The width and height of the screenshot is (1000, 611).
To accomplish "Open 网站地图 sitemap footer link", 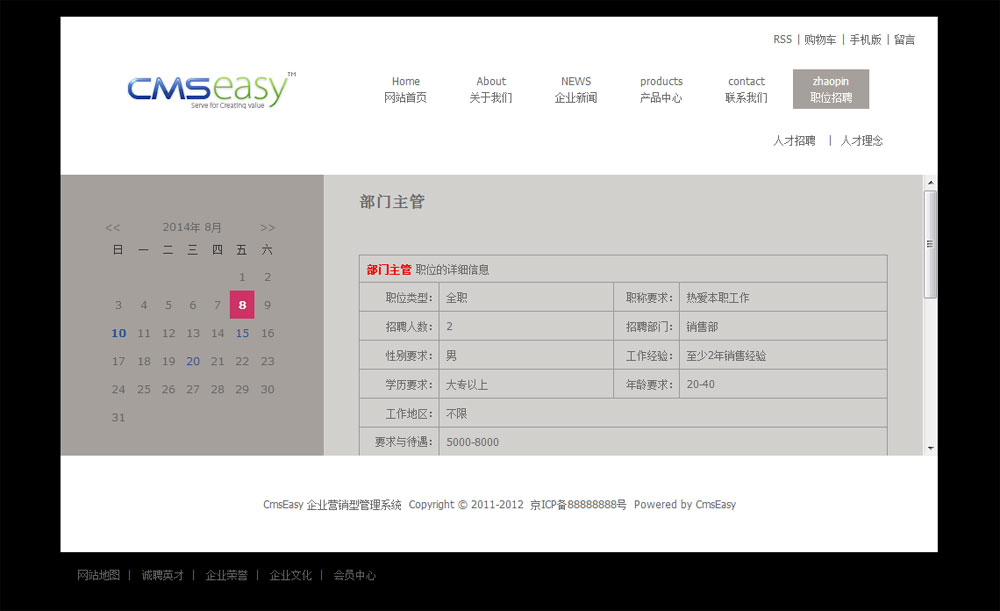I will click(98, 575).
